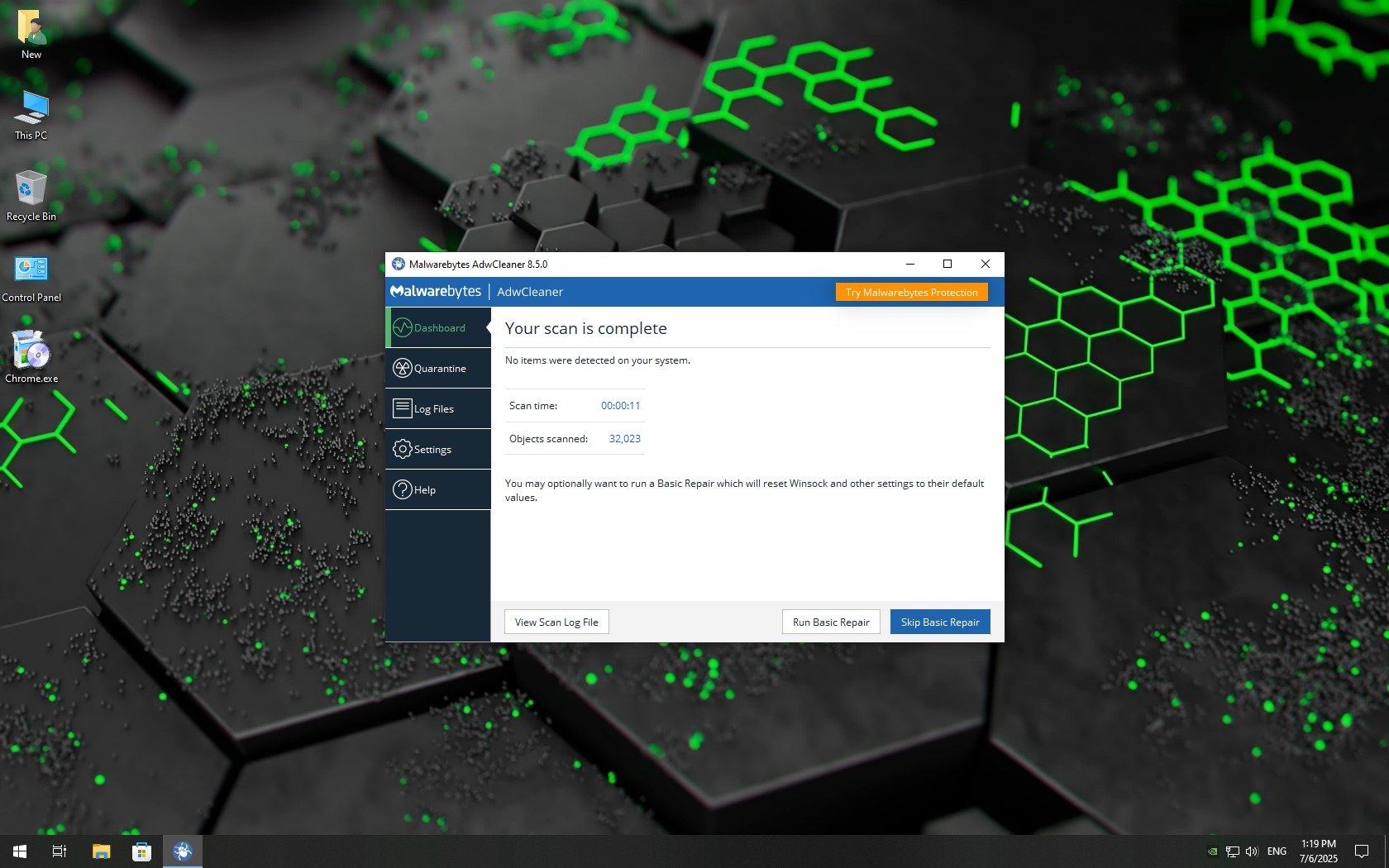Open the Windows Start menu
This screenshot has height=868, width=1389.
pos(20,851)
